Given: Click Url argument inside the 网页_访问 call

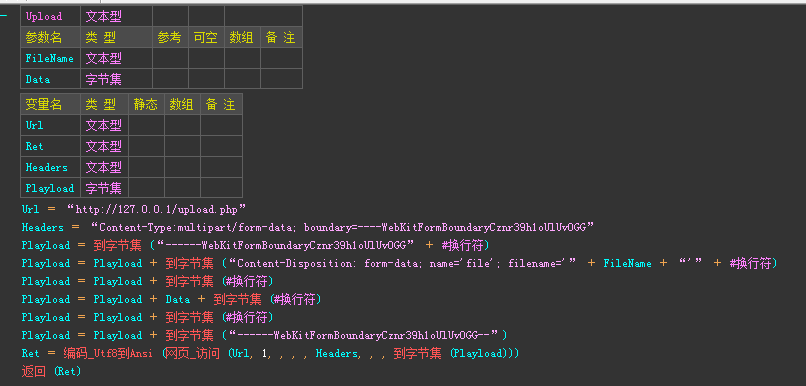Looking at the screenshot, I should click(x=240, y=354).
